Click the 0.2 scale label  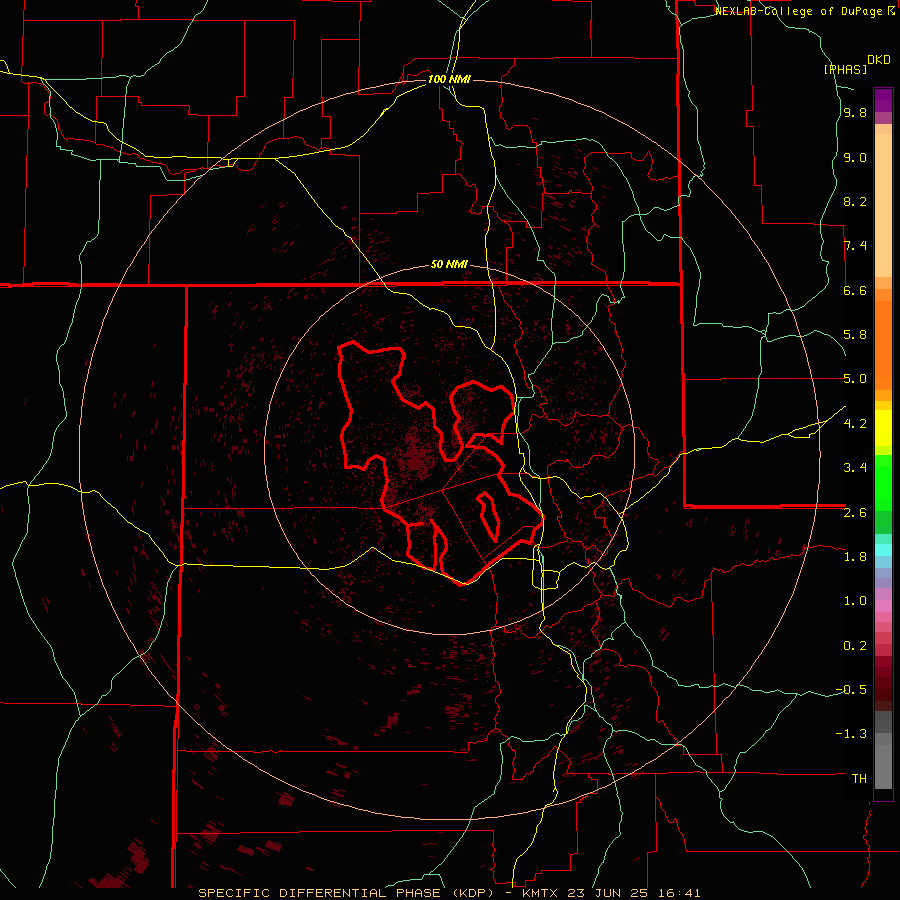(x=855, y=646)
